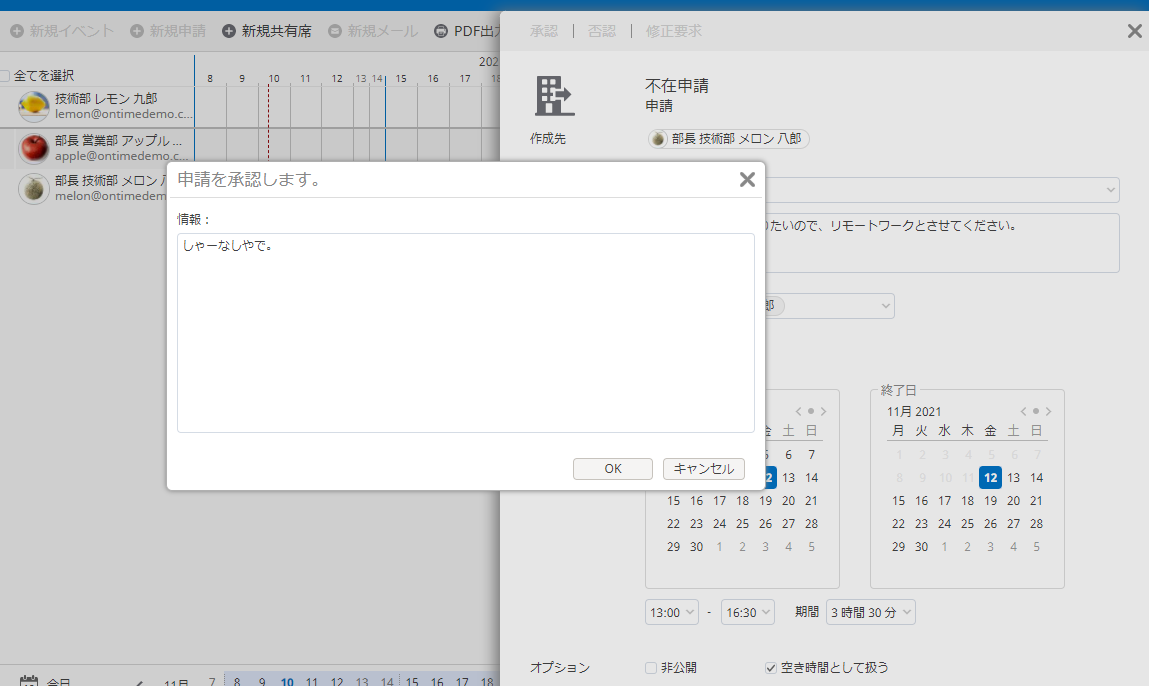
Task: Open the PDF出力 export icon
Action: point(440,30)
